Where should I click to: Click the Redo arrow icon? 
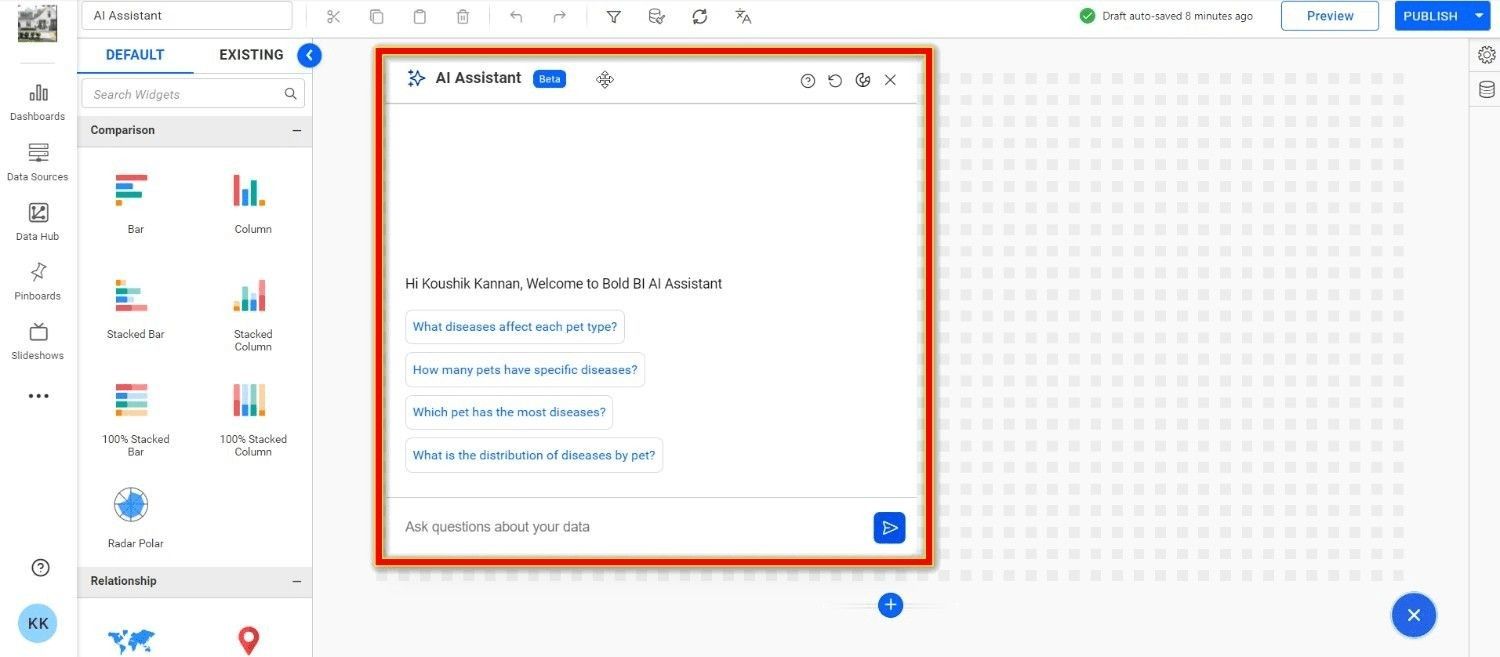tap(559, 16)
